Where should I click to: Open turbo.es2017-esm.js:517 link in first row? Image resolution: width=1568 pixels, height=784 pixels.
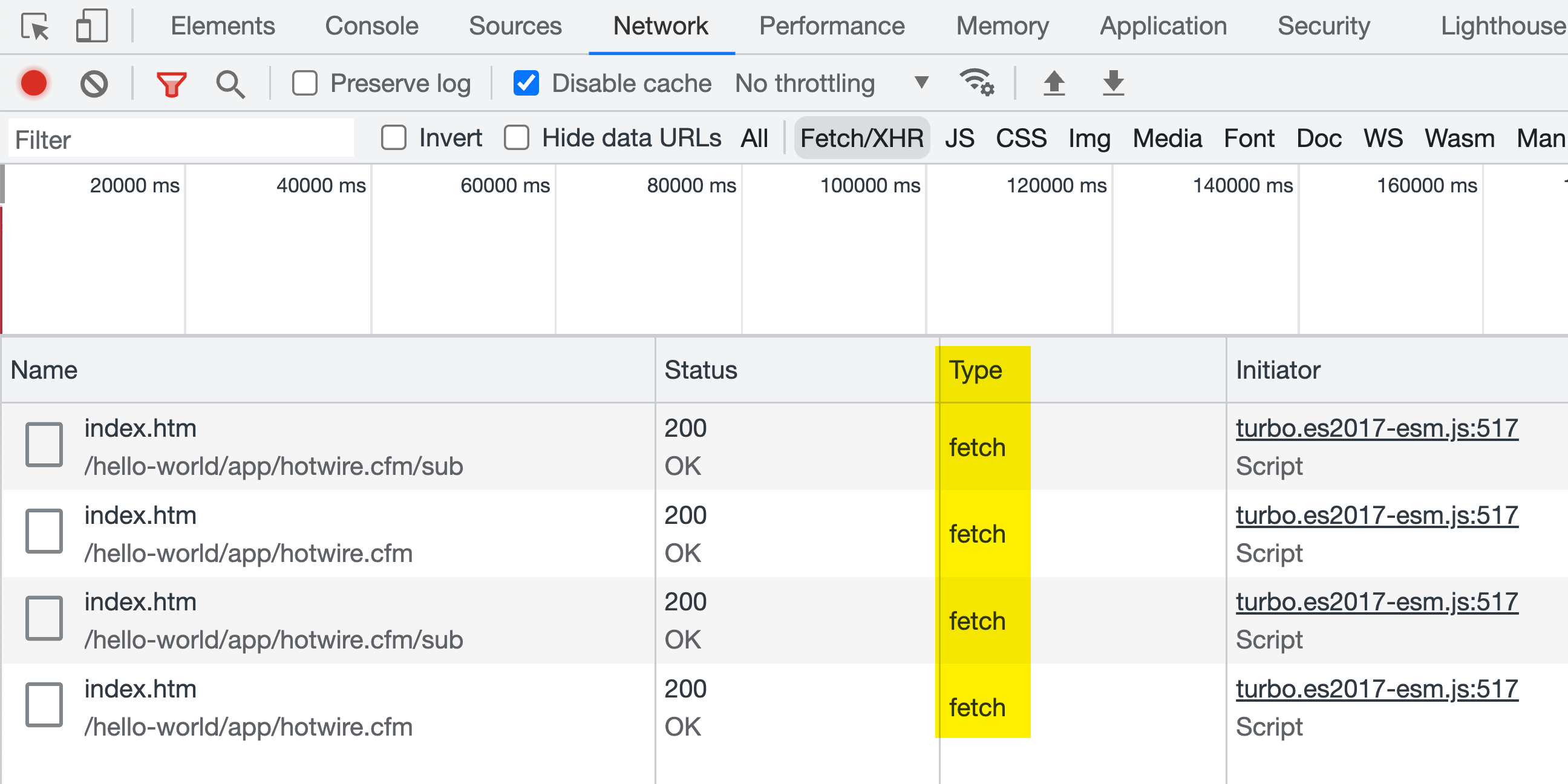point(1376,428)
